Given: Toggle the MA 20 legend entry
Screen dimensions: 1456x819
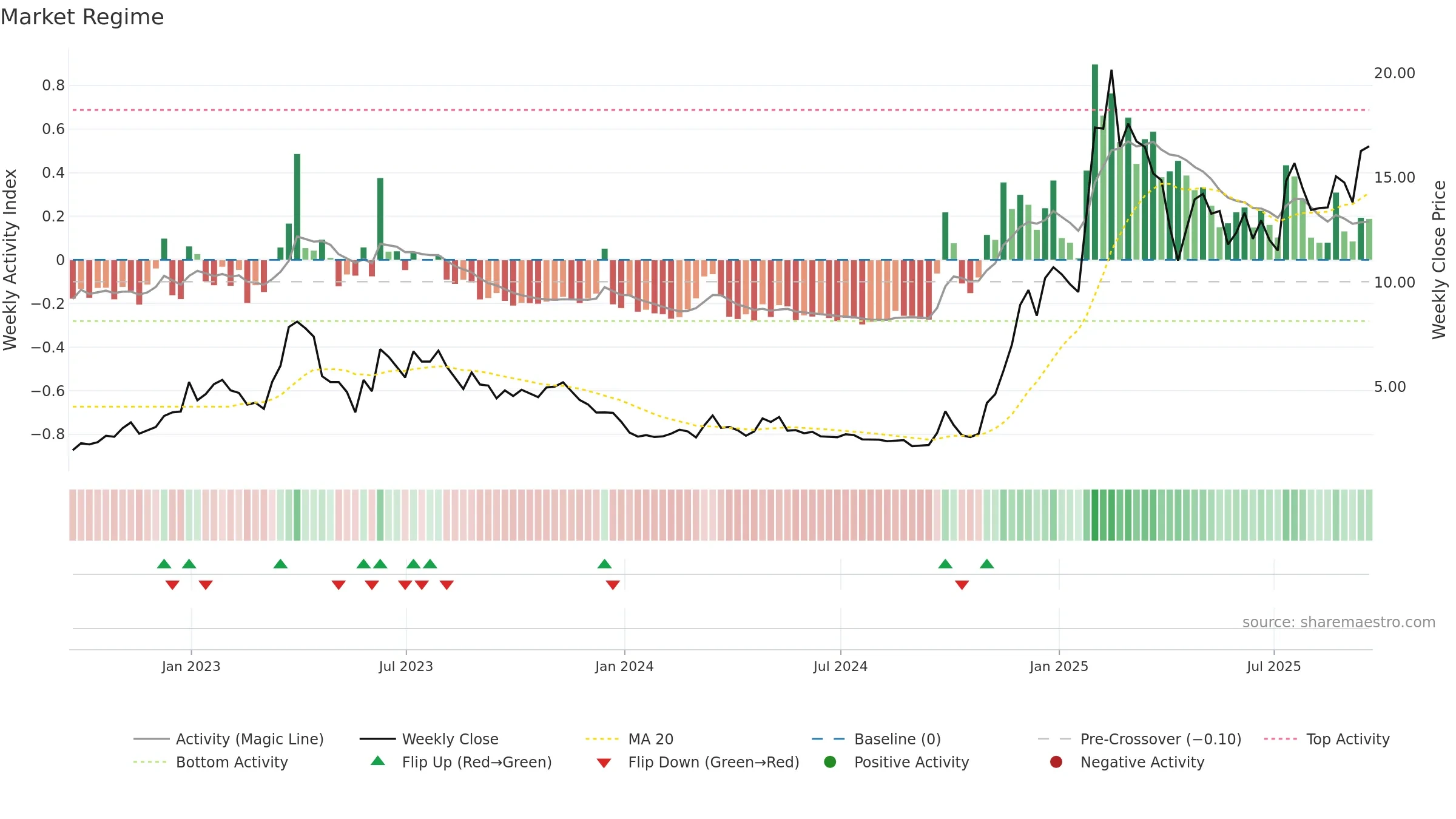Looking at the screenshot, I should pos(629,739).
